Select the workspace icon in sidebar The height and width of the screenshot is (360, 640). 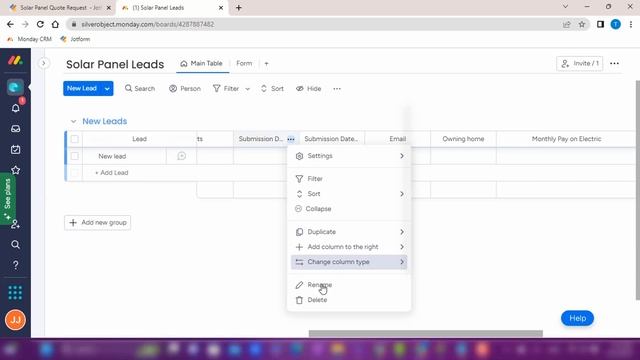click(x=15, y=87)
